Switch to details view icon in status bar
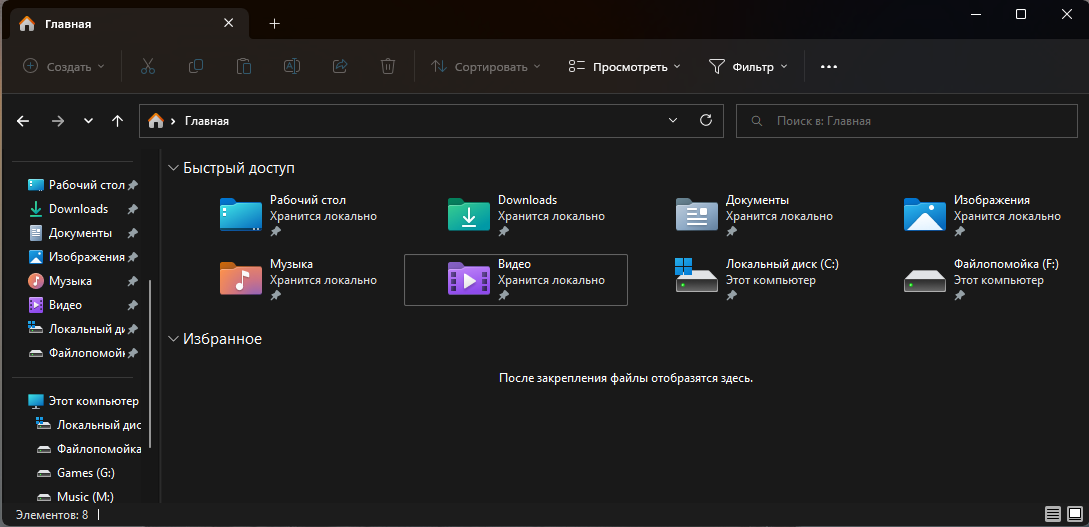1089x527 pixels. point(1053,515)
